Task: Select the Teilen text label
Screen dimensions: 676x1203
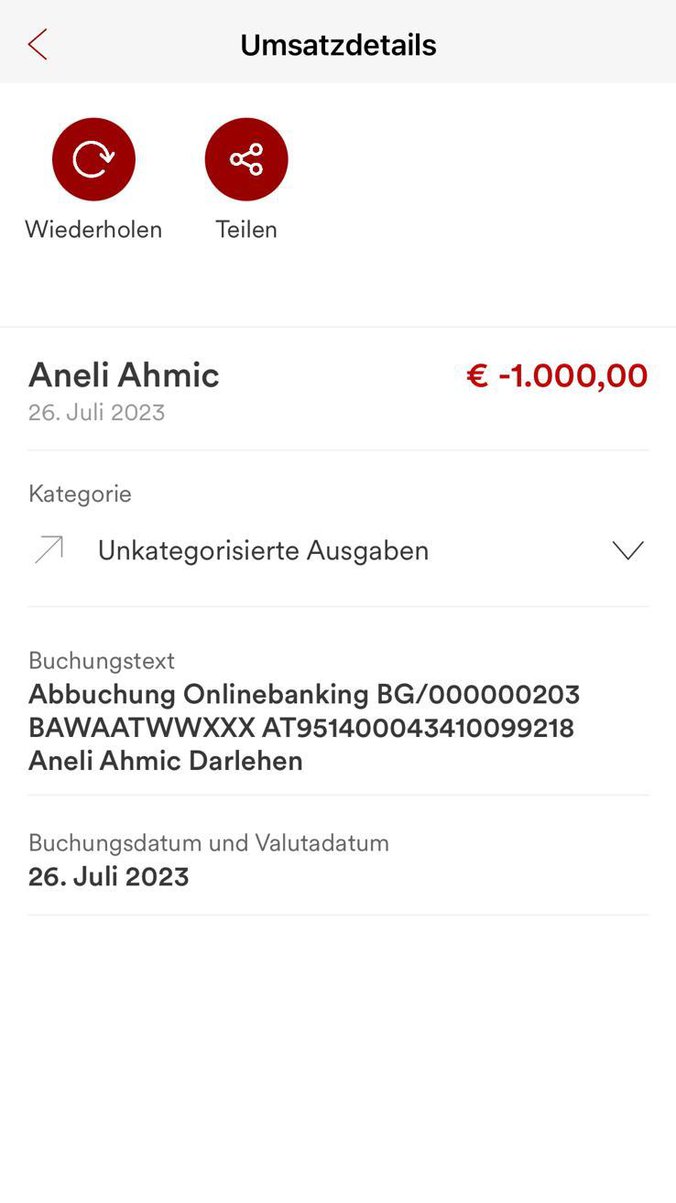Action: 246,229
